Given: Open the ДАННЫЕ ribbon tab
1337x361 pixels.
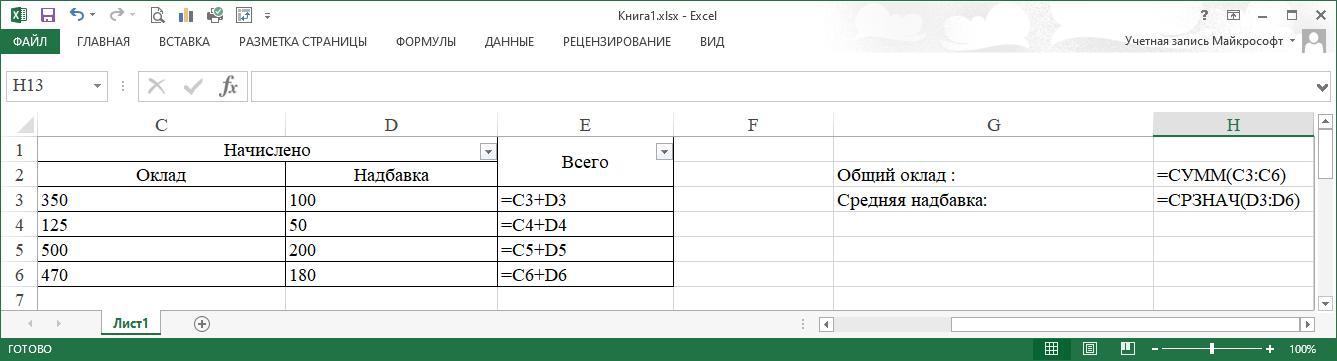Looking at the screenshot, I should 509,42.
